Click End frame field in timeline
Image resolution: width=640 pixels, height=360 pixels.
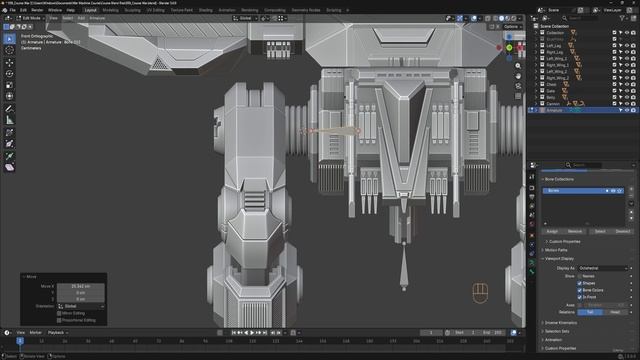click(492, 333)
